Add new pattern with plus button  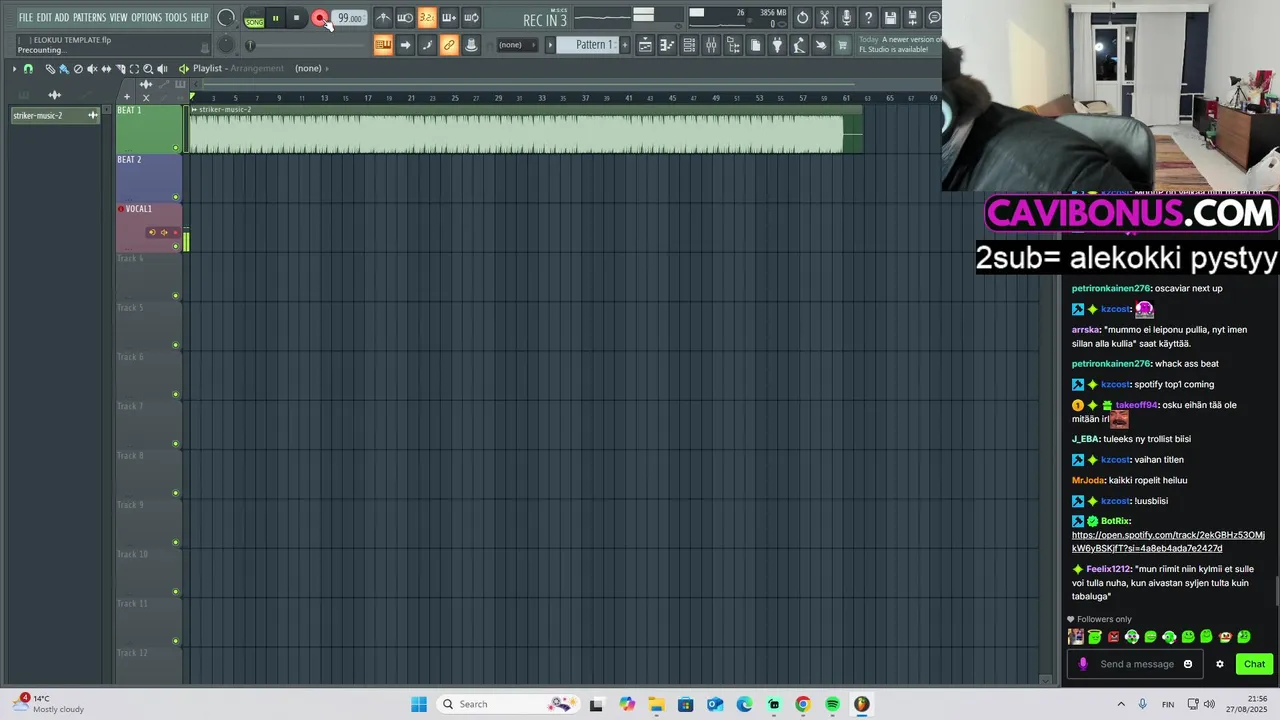pos(625,45)
